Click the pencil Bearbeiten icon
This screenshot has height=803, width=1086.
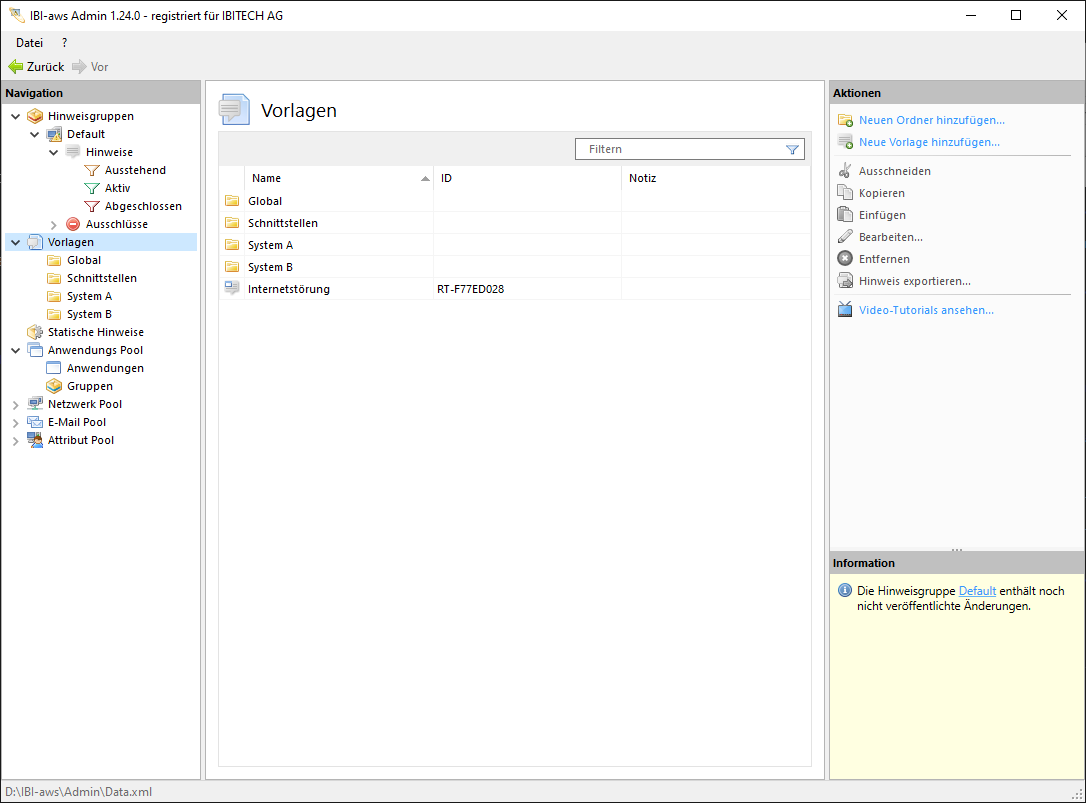845,237
